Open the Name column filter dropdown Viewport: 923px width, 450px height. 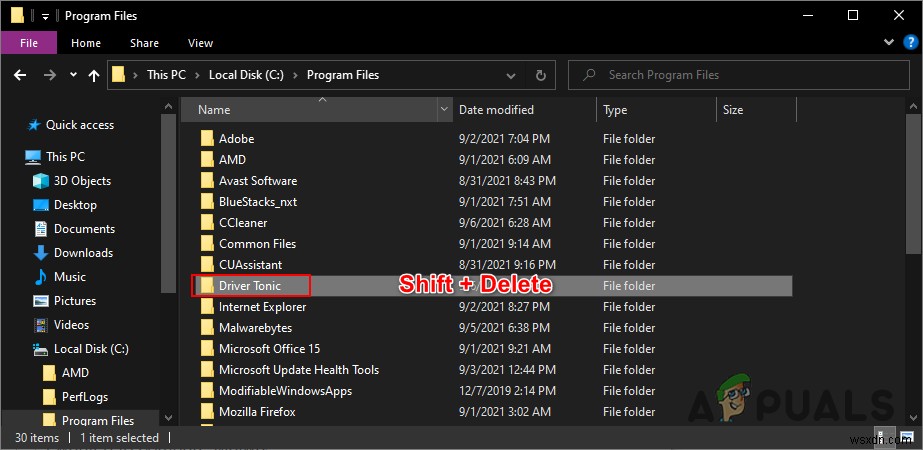[445, 110]
